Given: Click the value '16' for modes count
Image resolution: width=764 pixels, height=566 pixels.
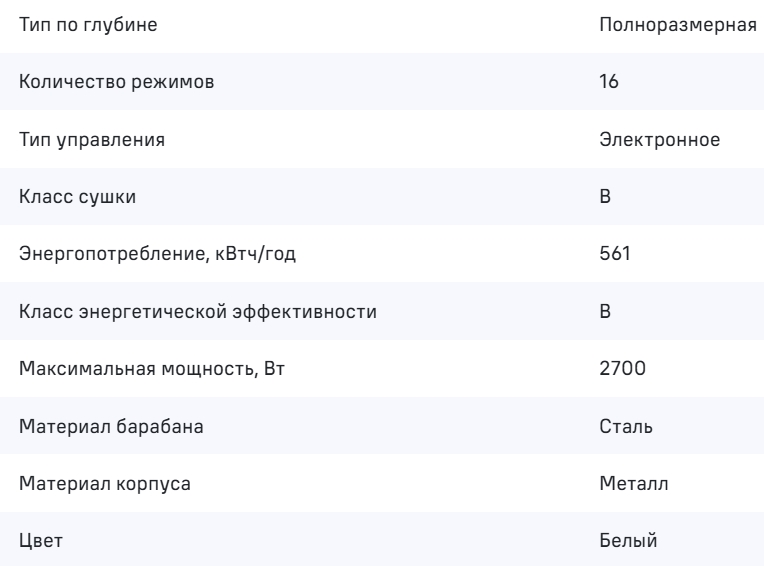Looking at the screenshot, I should (x=608, y=83).
